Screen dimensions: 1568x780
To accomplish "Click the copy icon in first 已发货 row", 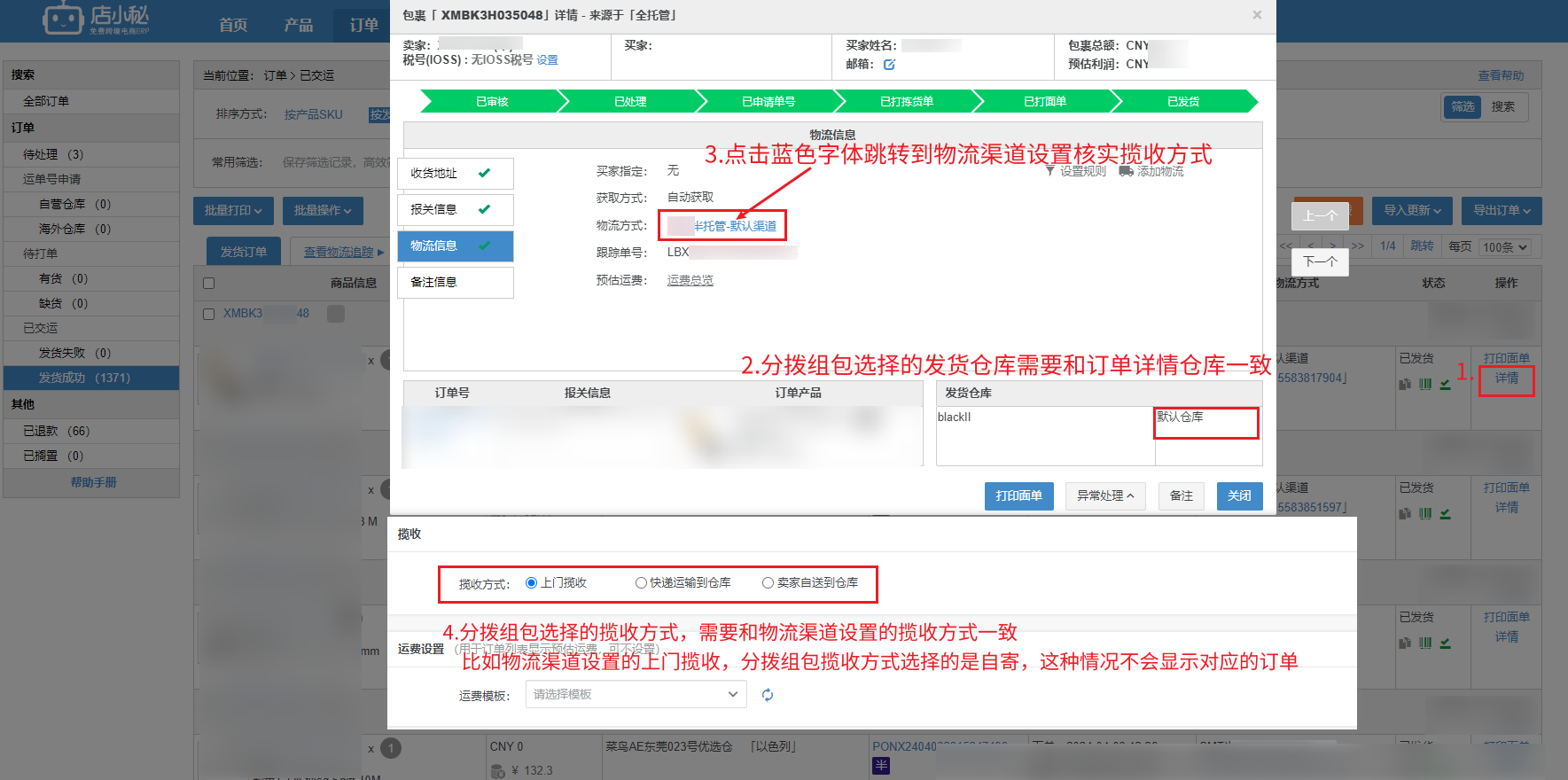I will [x=1405, y=384].
